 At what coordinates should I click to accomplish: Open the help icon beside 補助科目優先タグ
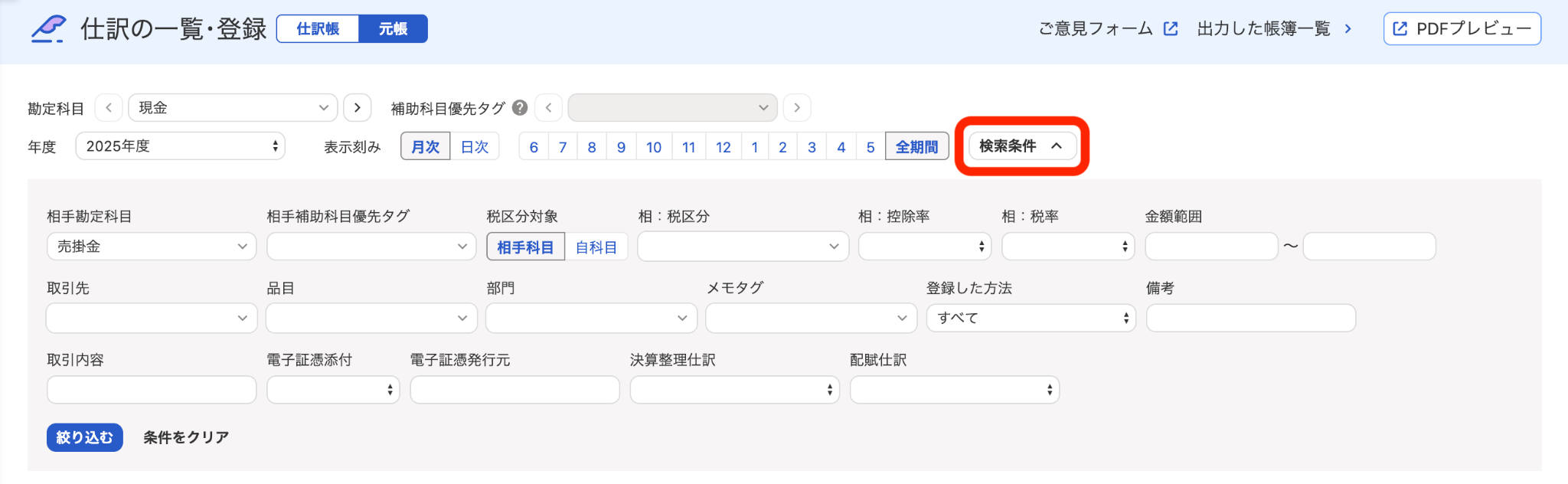520,108
